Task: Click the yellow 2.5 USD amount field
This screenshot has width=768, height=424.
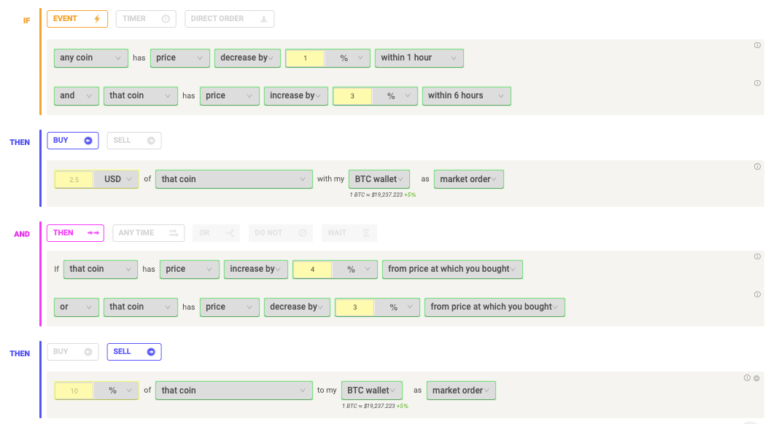Action: (x=73, y=179)
